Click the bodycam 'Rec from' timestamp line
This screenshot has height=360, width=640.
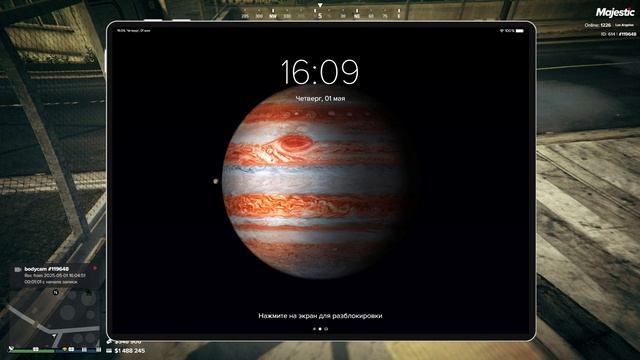click(x=55, y=276)
